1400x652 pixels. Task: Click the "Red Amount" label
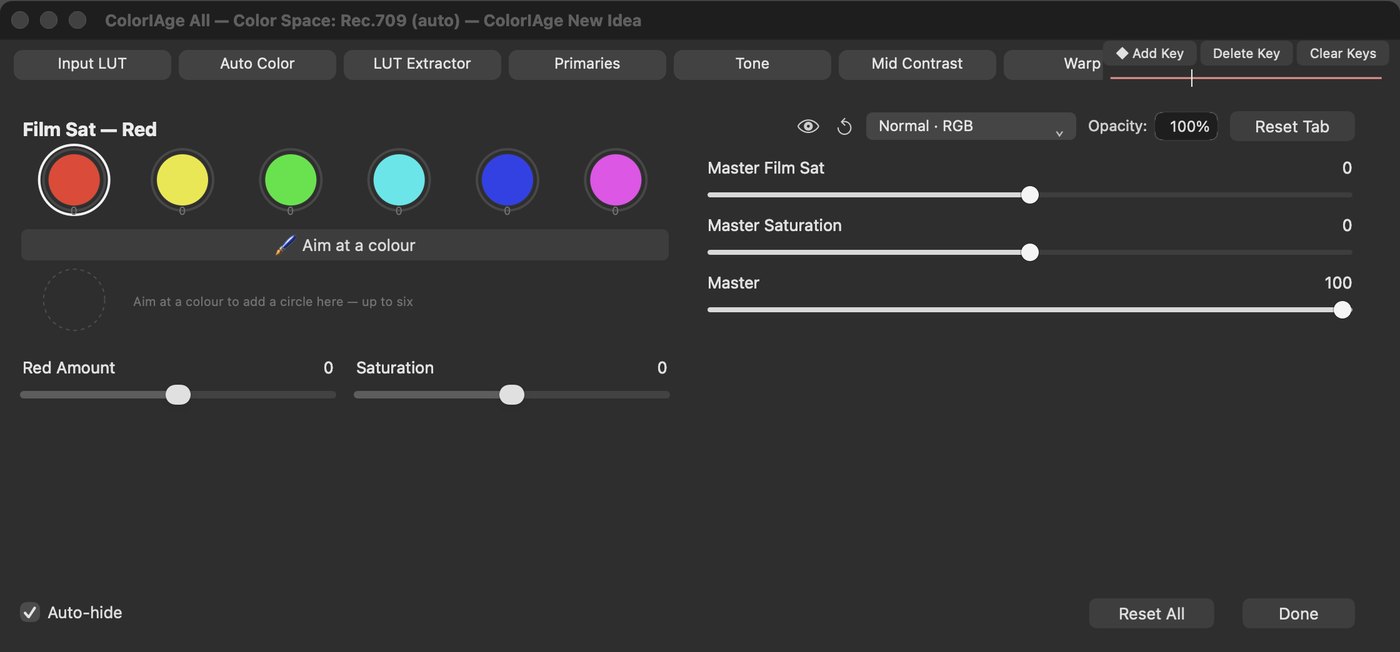[69, 368]
